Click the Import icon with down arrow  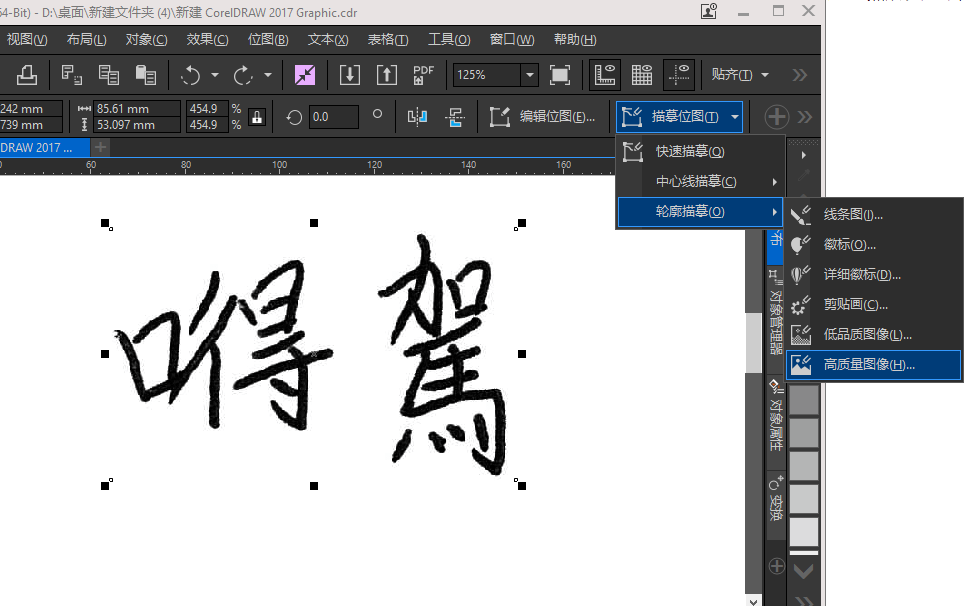350,75
